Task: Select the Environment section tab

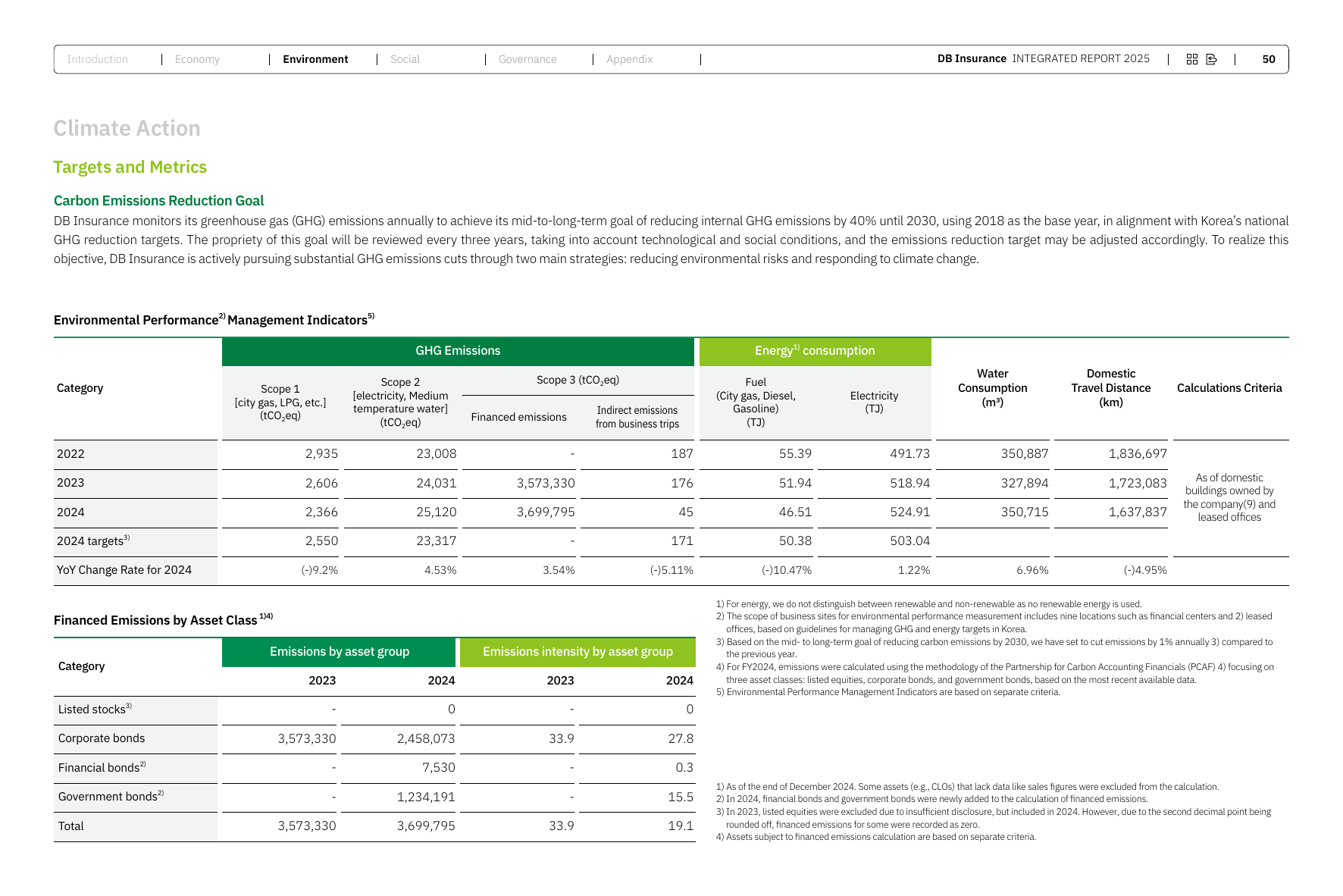Action: 315,59
